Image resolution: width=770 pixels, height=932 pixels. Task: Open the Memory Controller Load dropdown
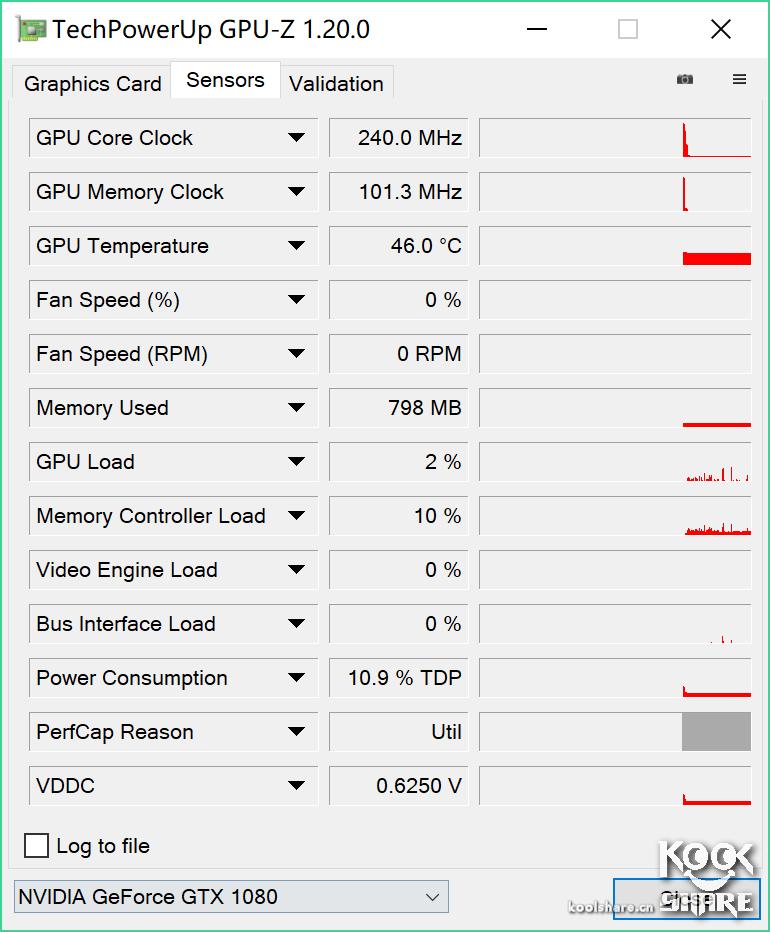tap(298, 515)
